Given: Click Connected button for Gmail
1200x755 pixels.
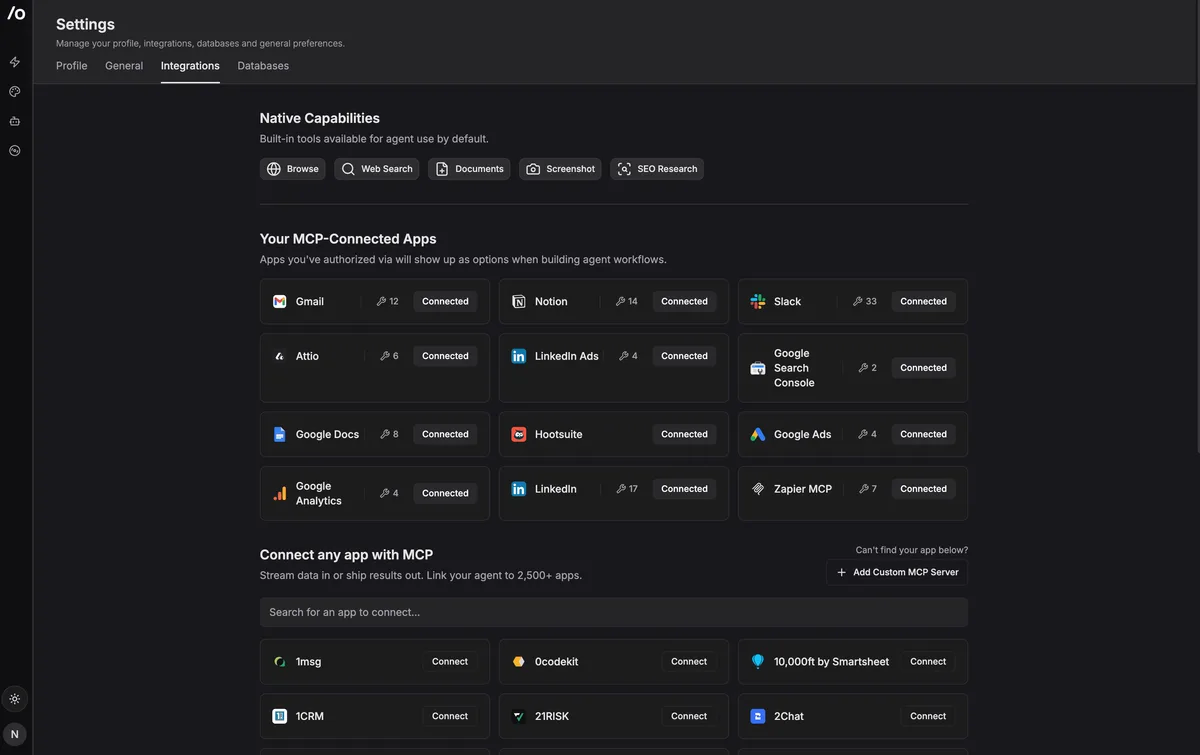Looking at the screenshot, I should pos(445,301).
